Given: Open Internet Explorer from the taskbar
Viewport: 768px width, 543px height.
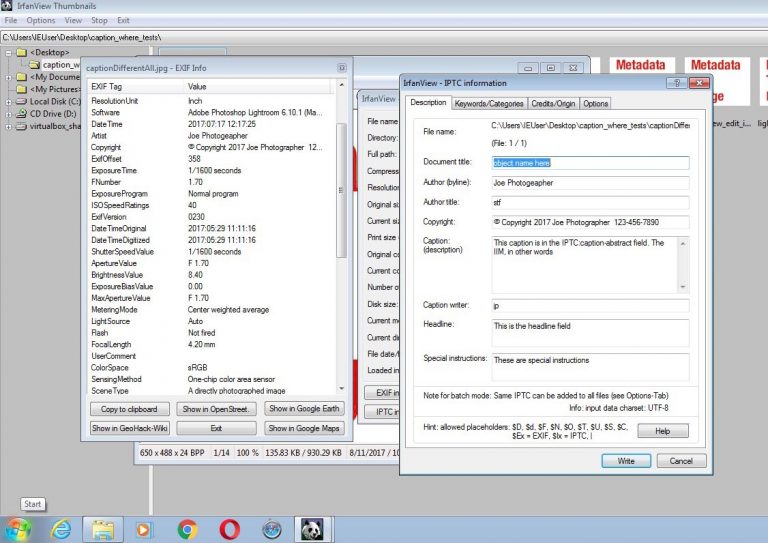Looking at the screenshot, I should click(60, 528).
